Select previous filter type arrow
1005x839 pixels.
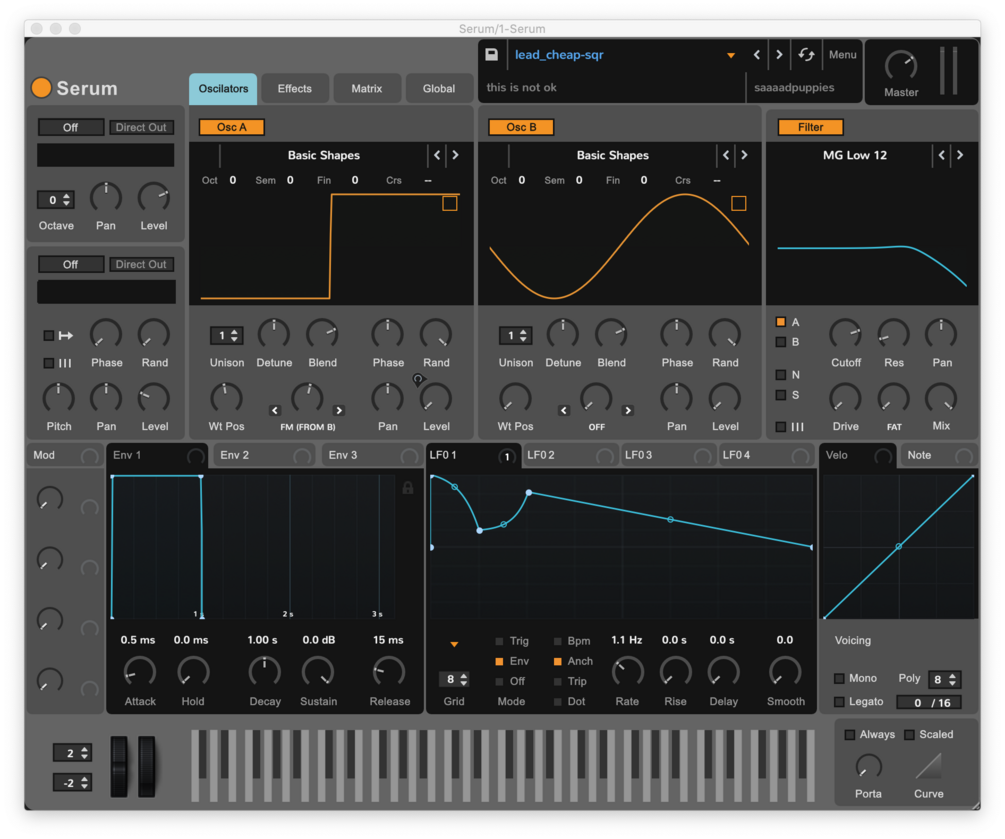(x=942, y=154)
